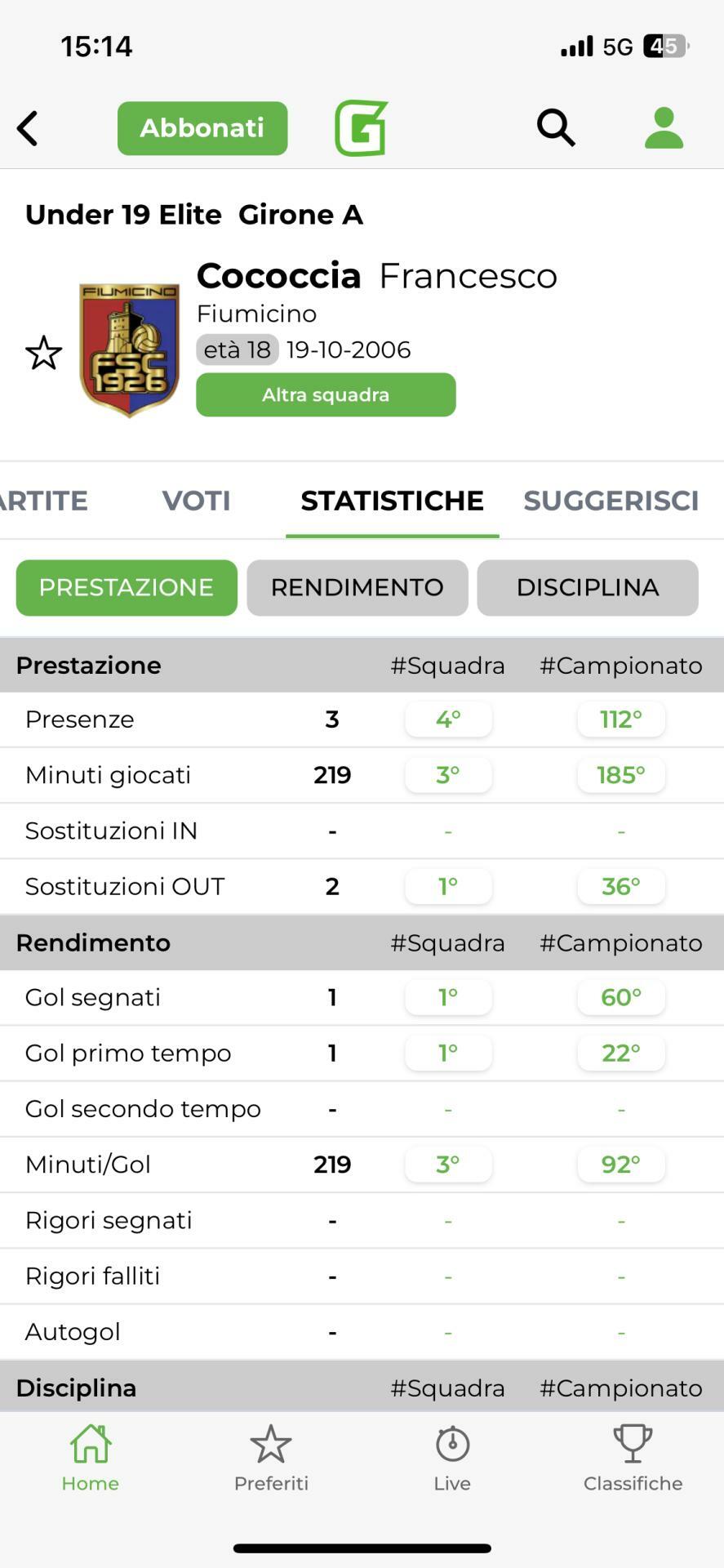Toggle favorite star next to Fiumicino crest
This screenshot has width=724, height=1568.
click(44, 353)
